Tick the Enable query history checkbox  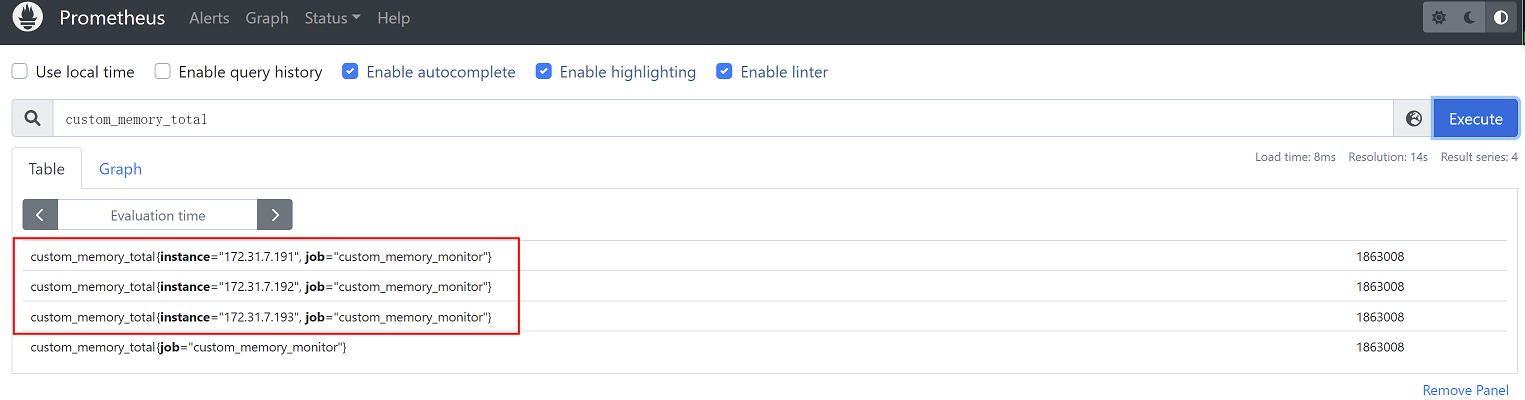(x=163, y=72)
